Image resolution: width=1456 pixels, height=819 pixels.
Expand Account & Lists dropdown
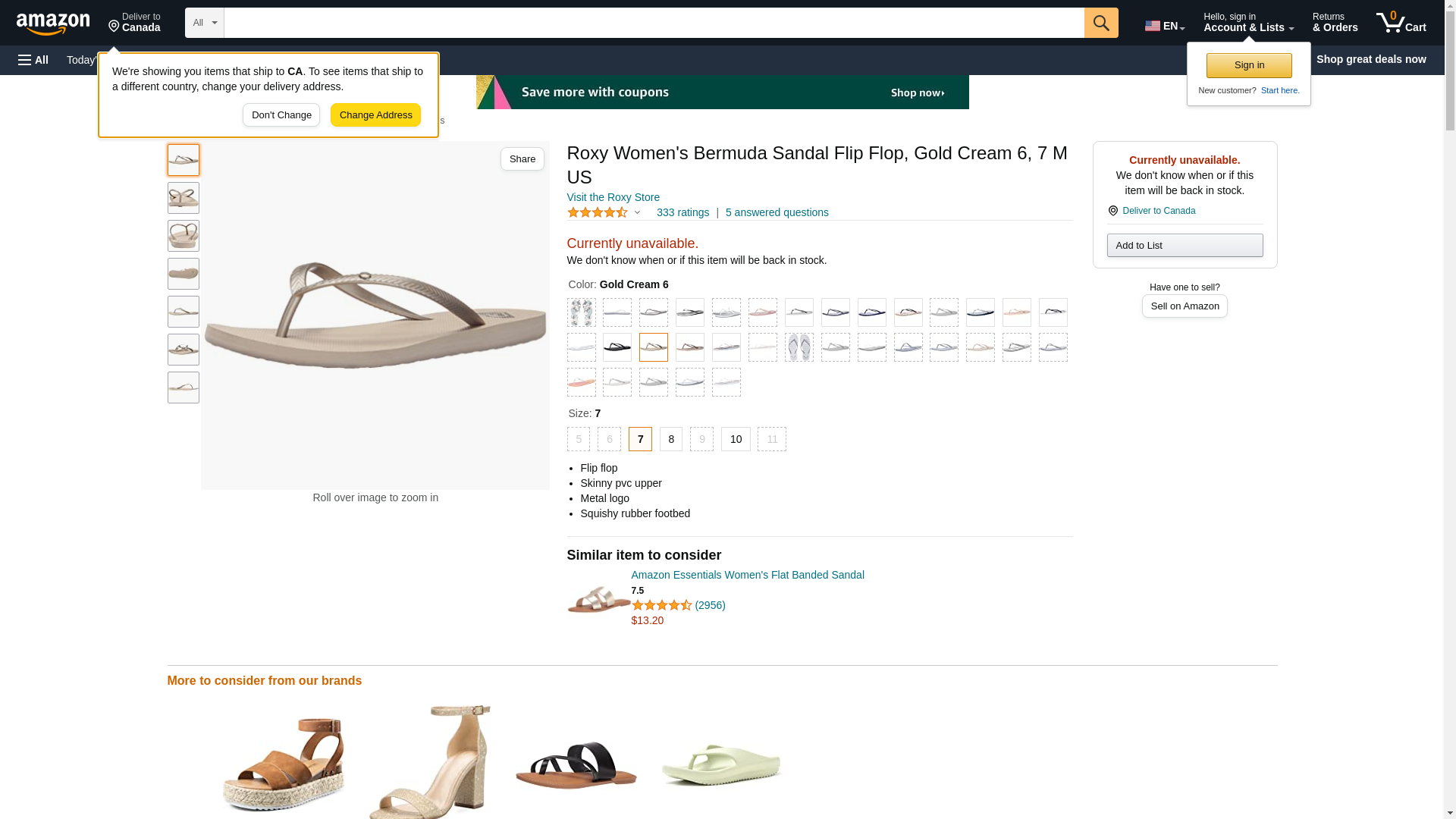coord(1248,23)
